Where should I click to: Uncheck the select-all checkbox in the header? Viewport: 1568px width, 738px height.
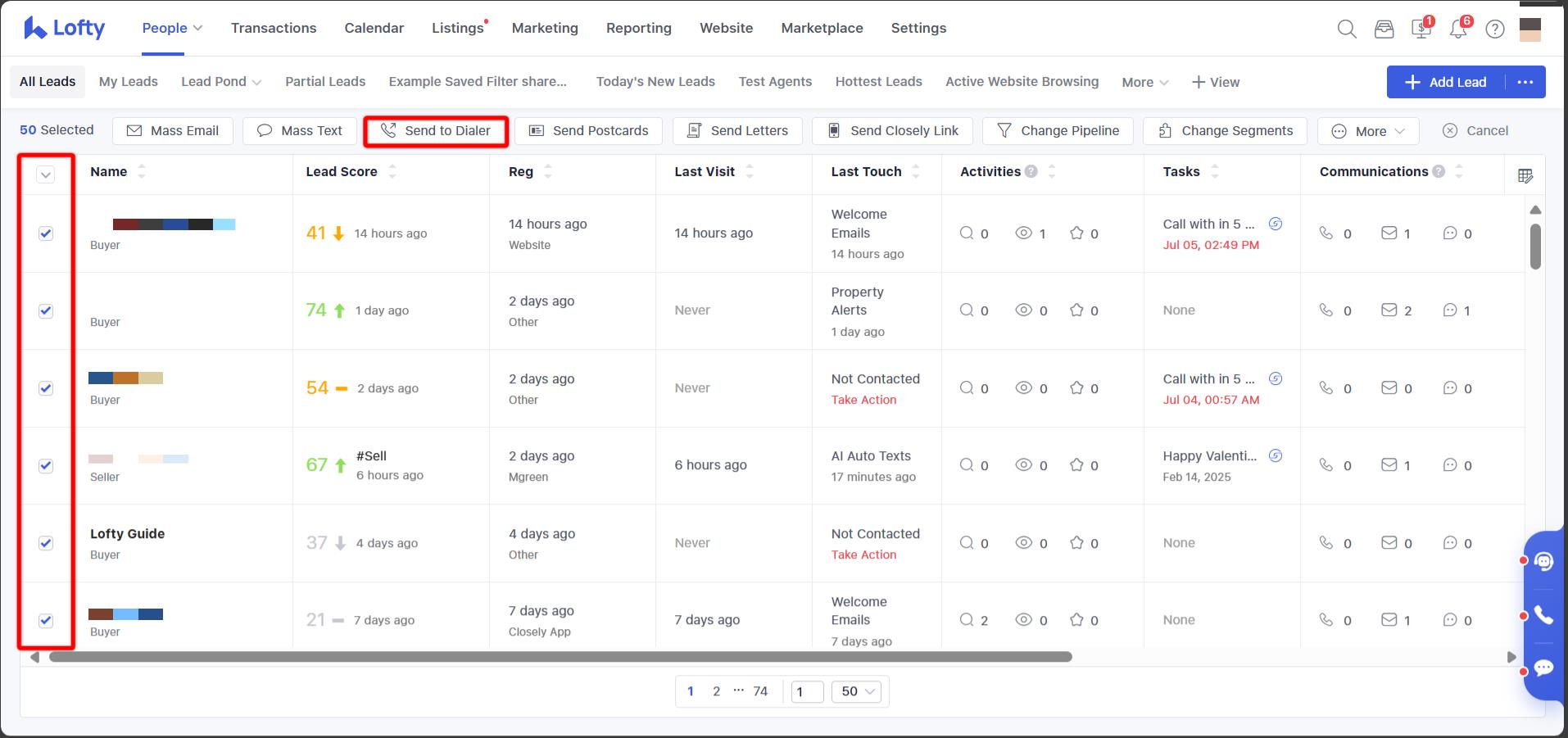(x=46, y=174)
